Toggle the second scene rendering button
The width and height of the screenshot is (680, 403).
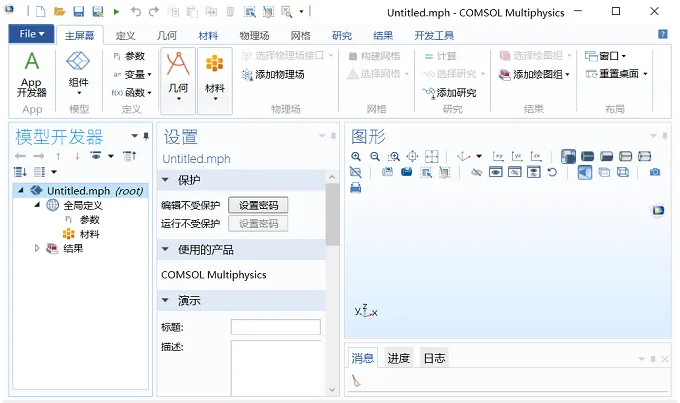coord(587,157)
